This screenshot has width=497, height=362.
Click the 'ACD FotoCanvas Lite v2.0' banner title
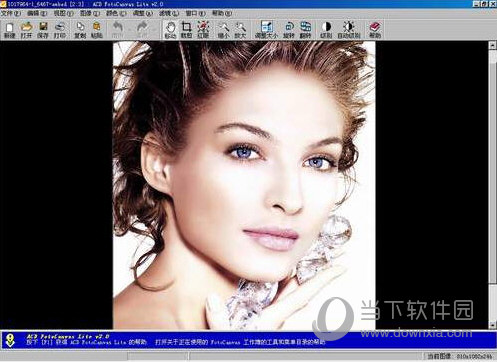point(68,336)
